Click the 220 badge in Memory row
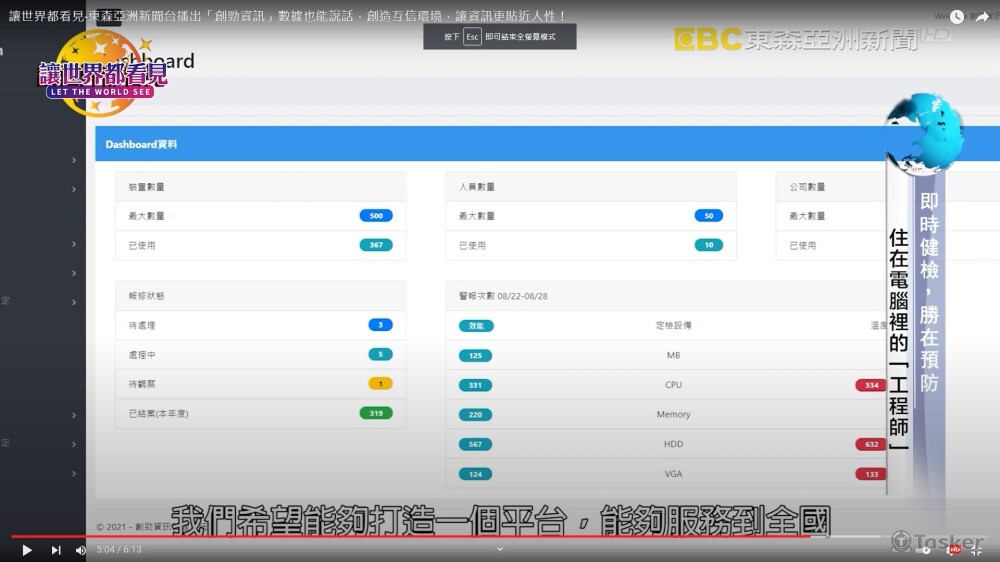Image resolution: width=1000 pixels, height=562 pixels. (x=475, y=415)
